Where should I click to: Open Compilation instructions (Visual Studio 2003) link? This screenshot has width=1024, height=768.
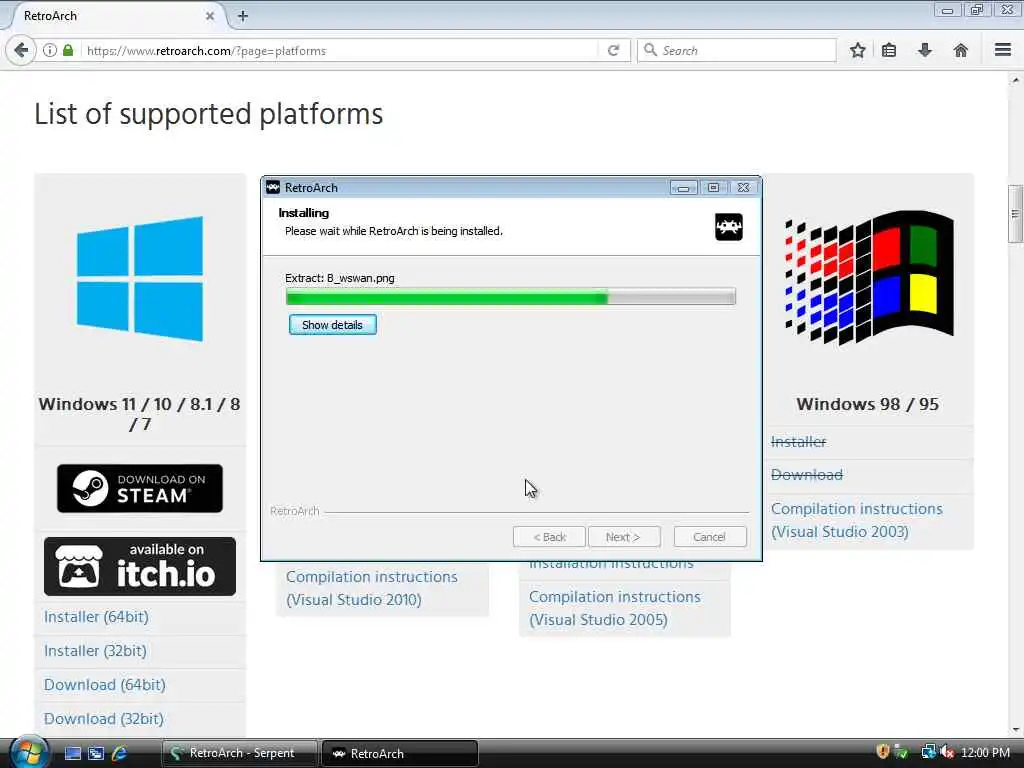click(857, 520)
